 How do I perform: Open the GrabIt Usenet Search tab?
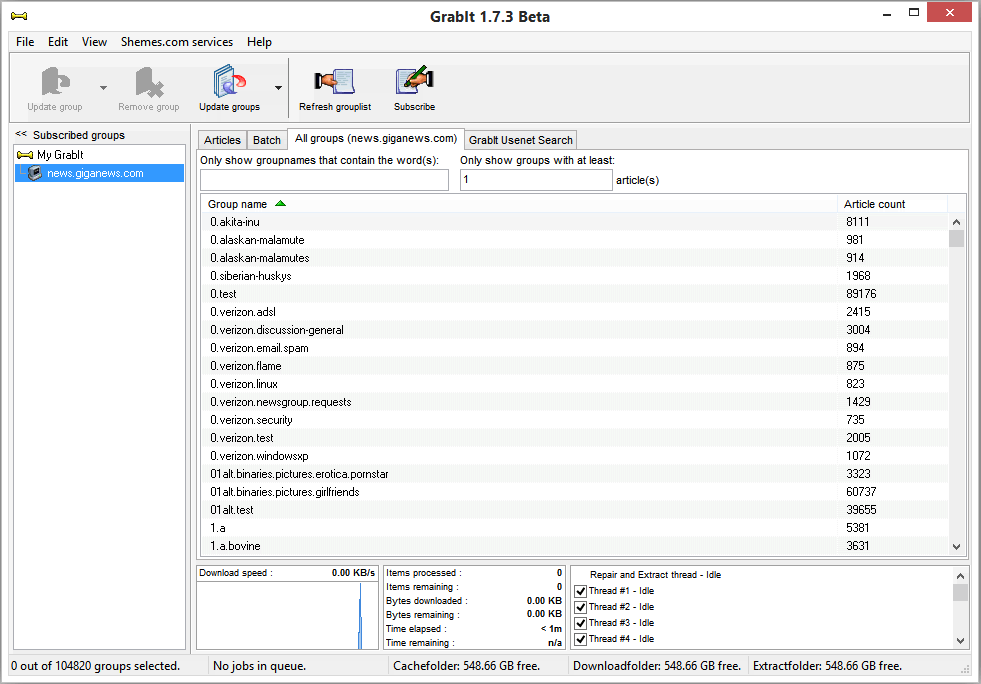[521, 140]
